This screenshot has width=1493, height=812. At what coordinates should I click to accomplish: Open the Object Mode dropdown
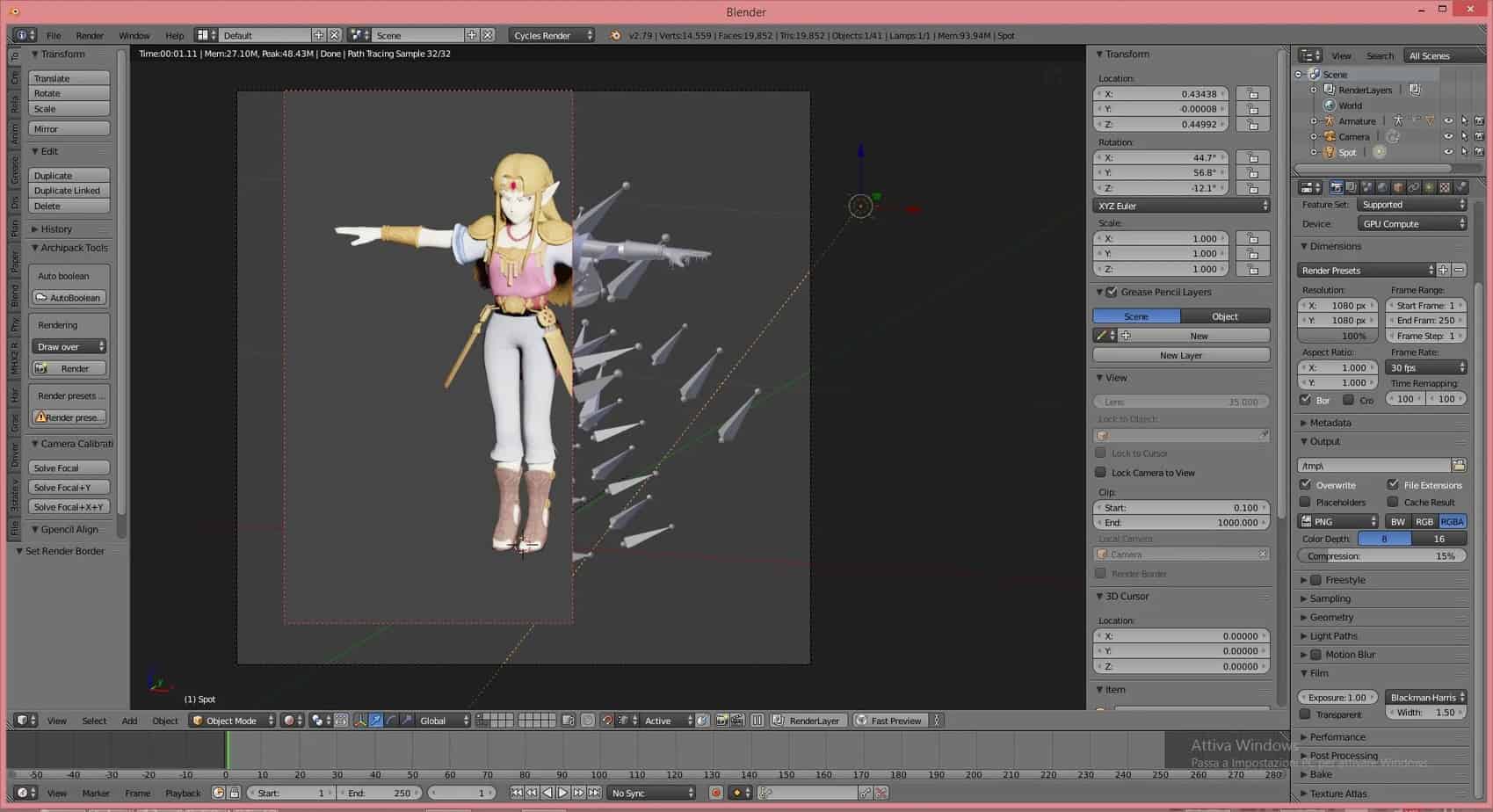[x=232, y=721]
